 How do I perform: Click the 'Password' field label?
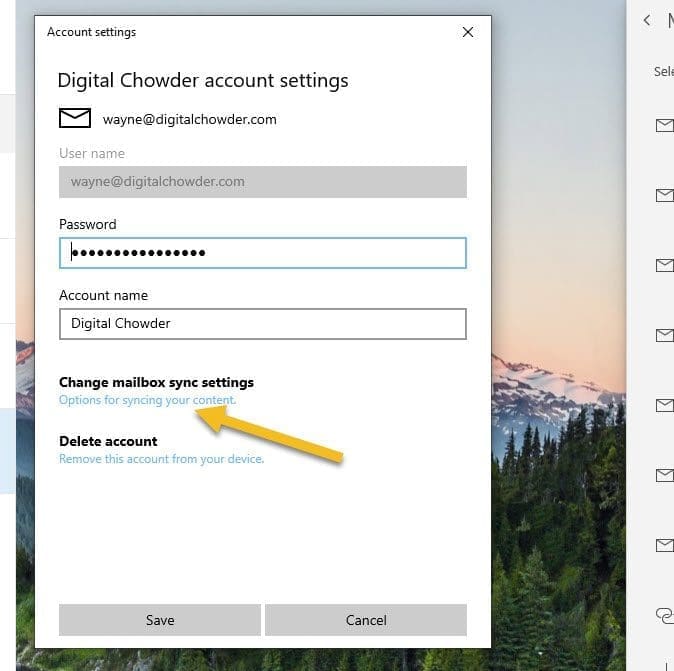tap(88, 224)
